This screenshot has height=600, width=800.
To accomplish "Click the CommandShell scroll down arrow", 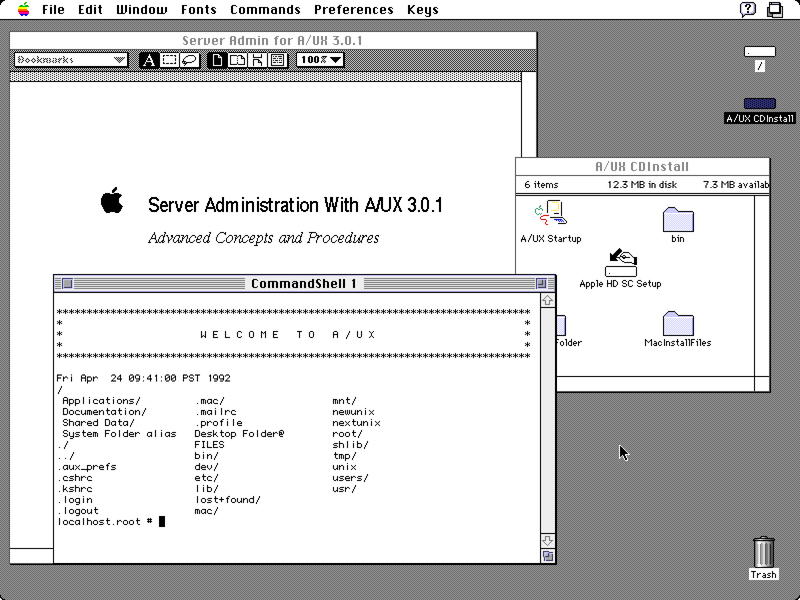I will (x=547, y=540).
